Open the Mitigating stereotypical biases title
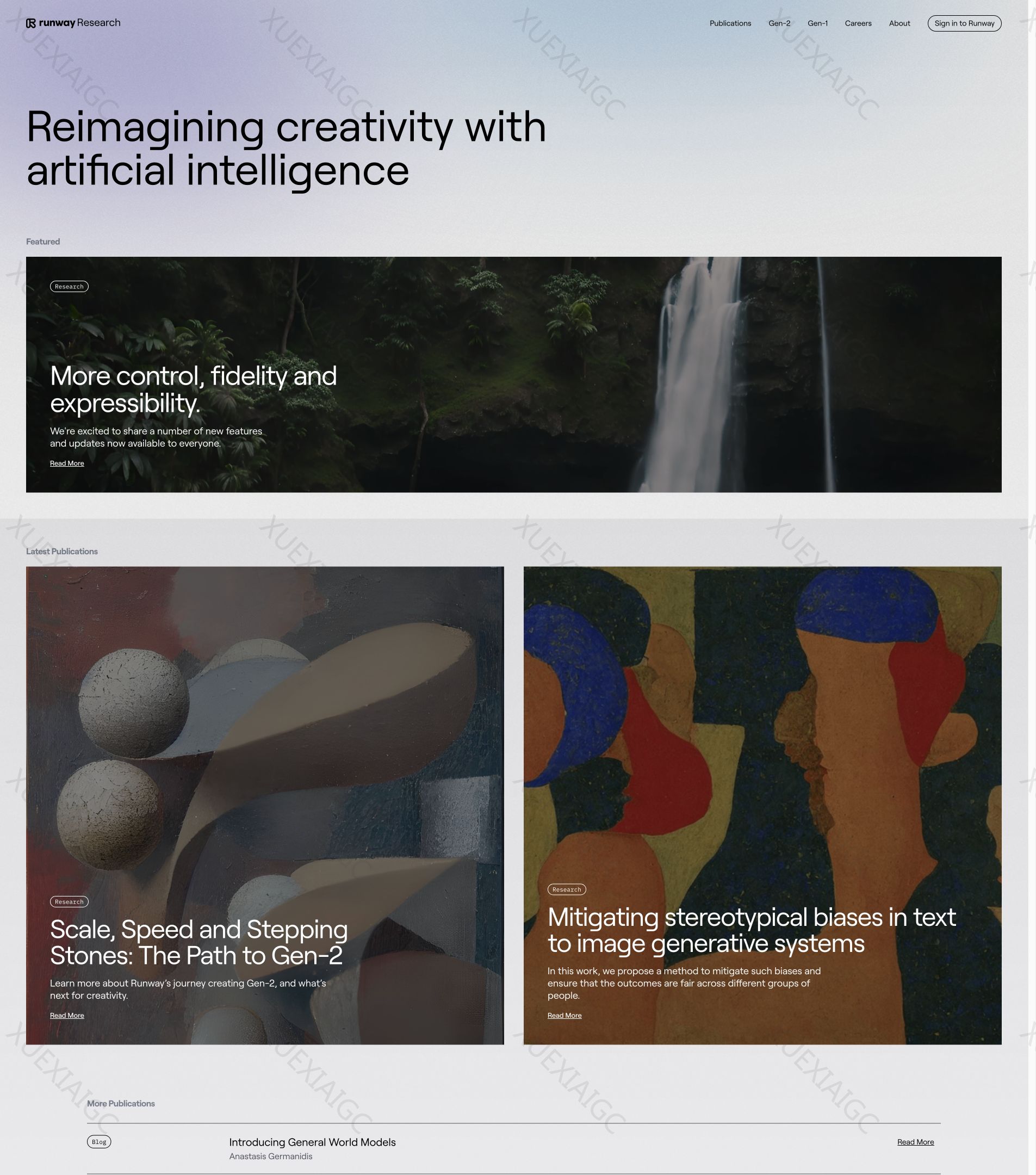The image size is (1036, 1175). (752, 930)
